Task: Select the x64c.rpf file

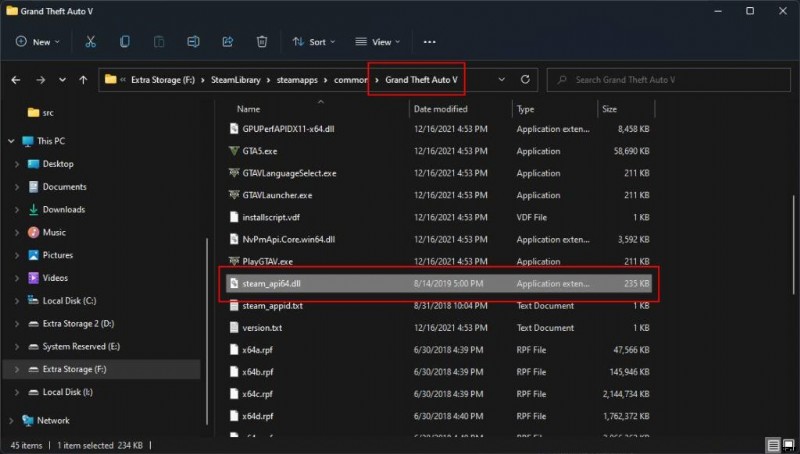Action: 258,394
